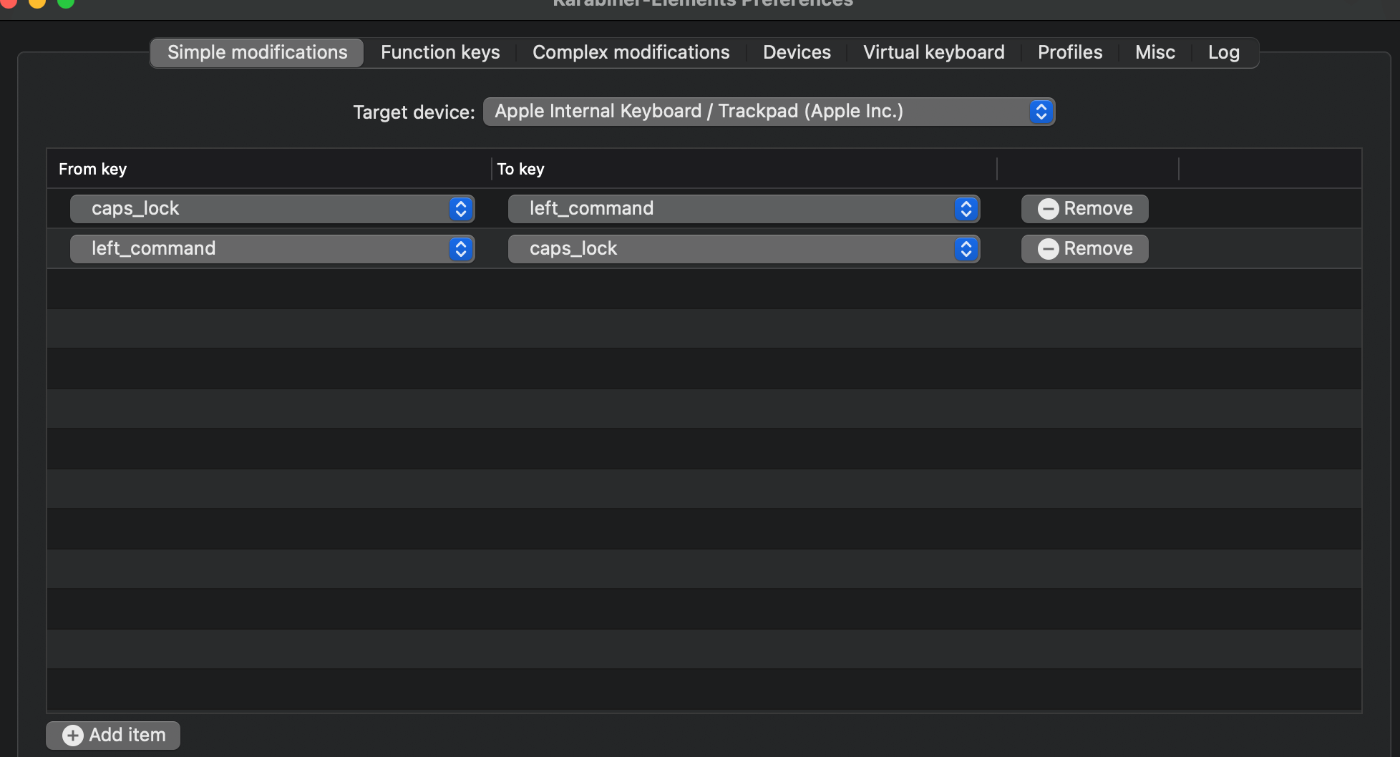Switch to the Complex modifications tab
The image size is (1400, 757).
click(x=631, y=53)
